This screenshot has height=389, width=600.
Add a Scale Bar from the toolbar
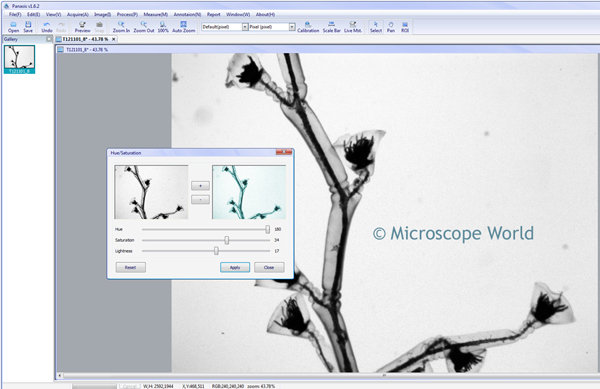point(331,27)
